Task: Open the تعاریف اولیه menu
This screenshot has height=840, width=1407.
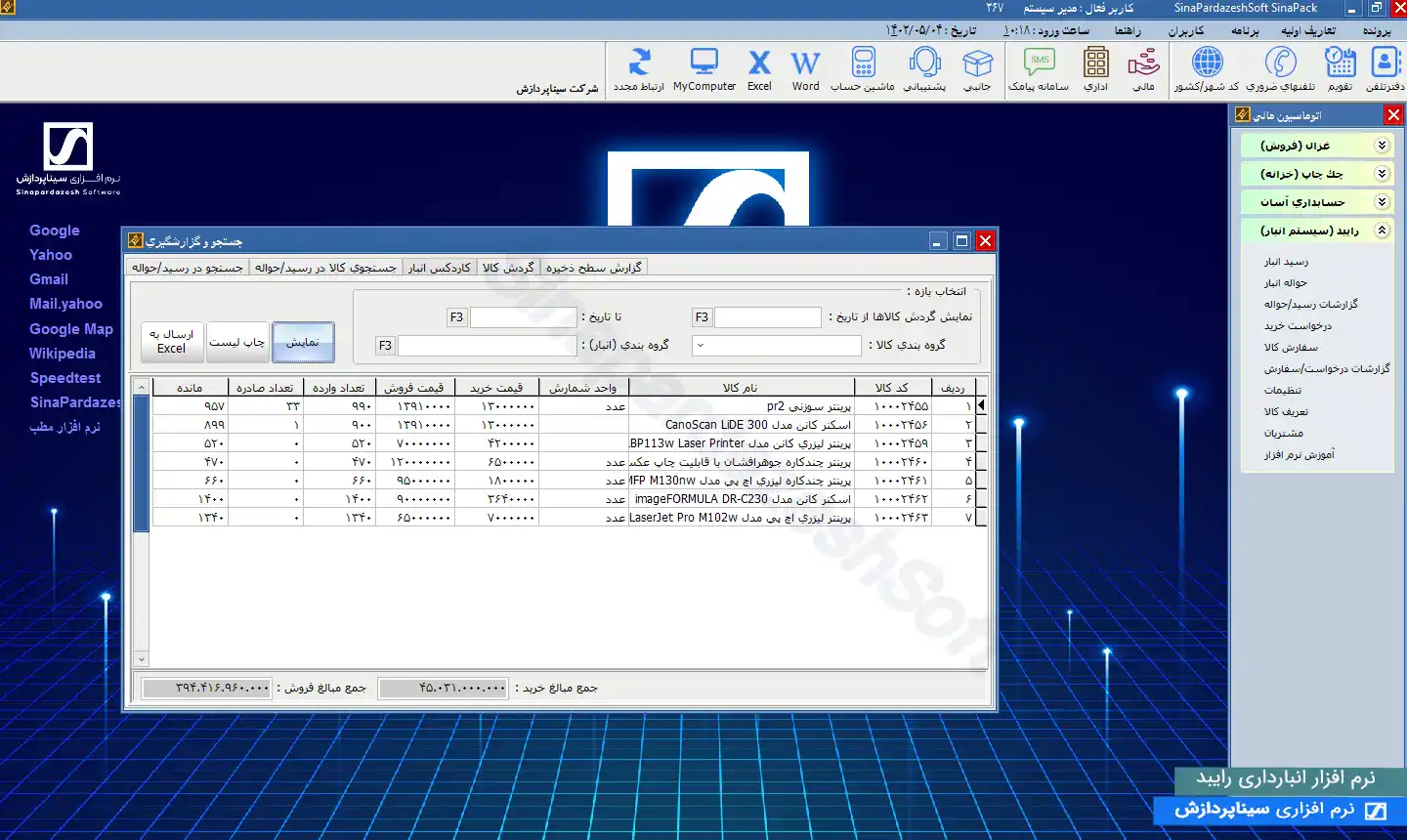Action: tap(1309, 31)
